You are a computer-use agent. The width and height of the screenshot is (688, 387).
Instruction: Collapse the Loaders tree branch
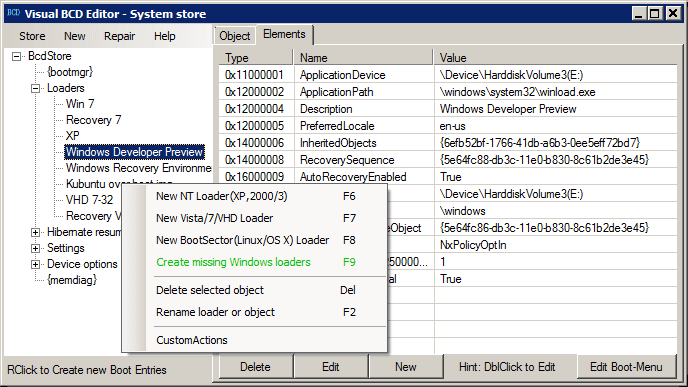click(x=36, y=88)
